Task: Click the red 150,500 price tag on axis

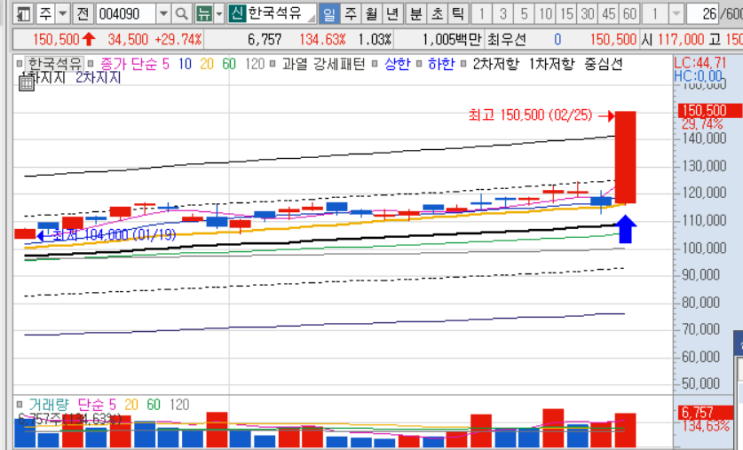Action: click(x=709, y=110)
